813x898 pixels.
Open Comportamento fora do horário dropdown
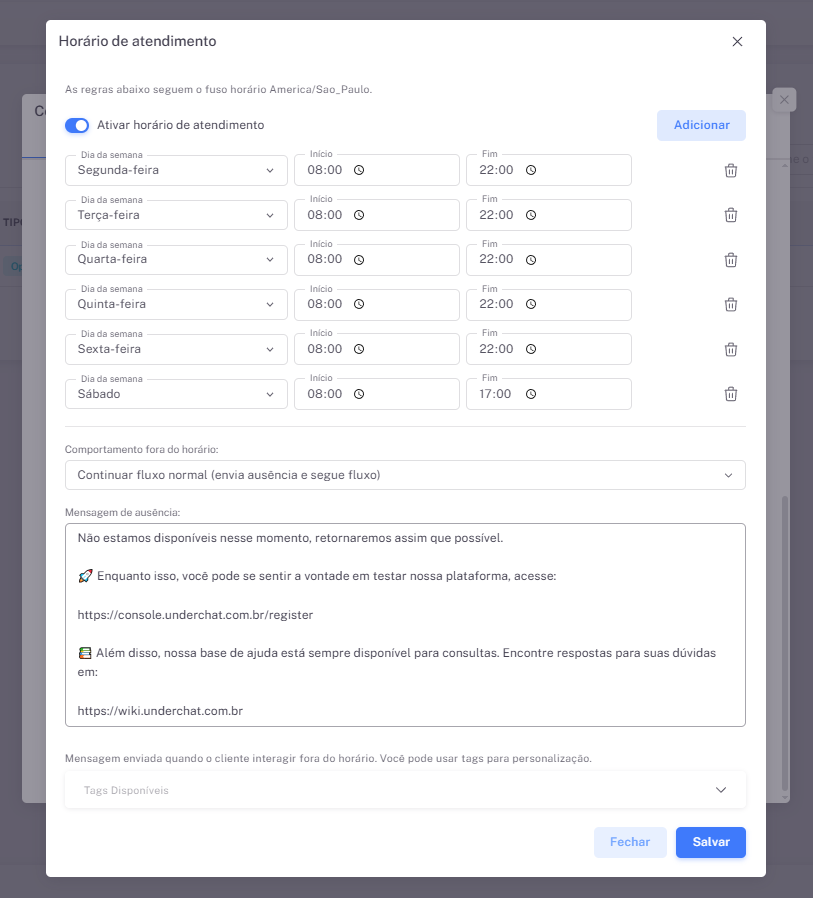click(x=405, y=475)
